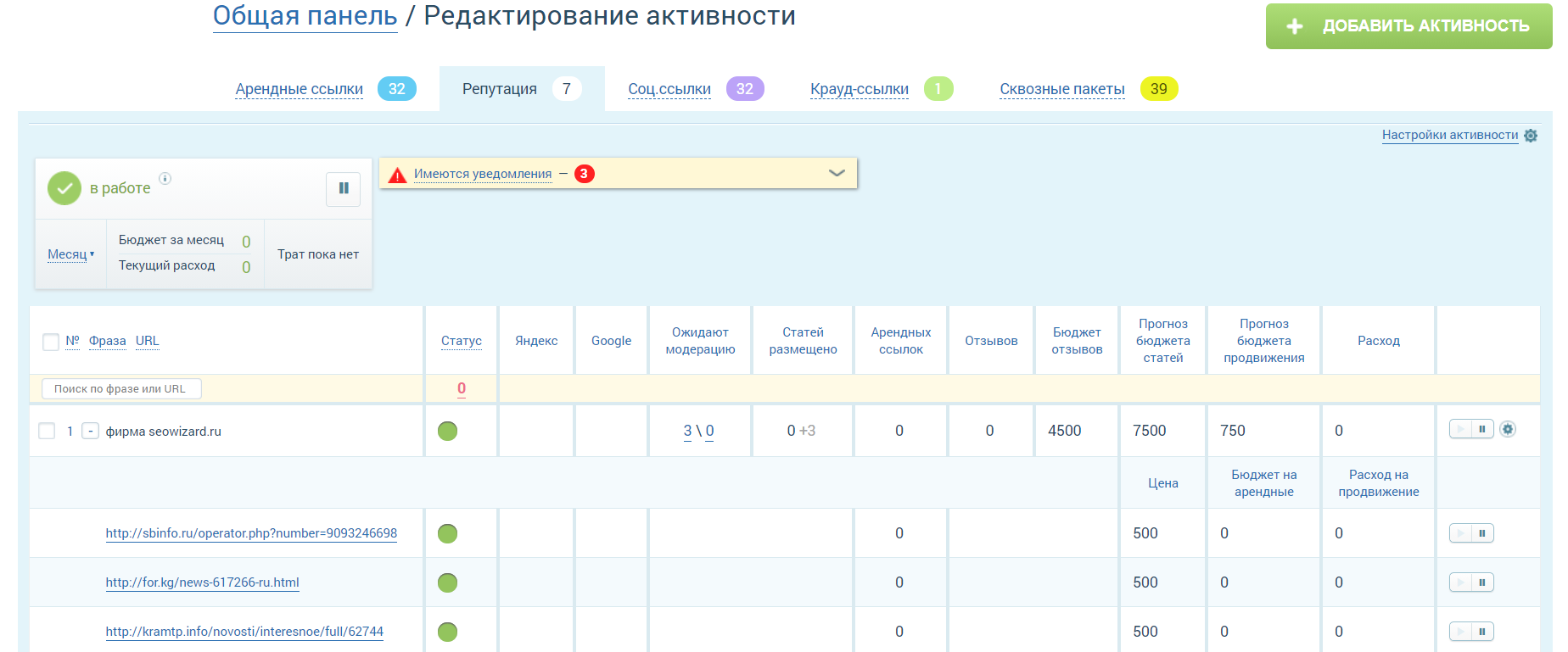Click play button in sbinfo.ru row
Image resolution: width=1568 pixels, height=652 pixels.
click(1460, 533)
